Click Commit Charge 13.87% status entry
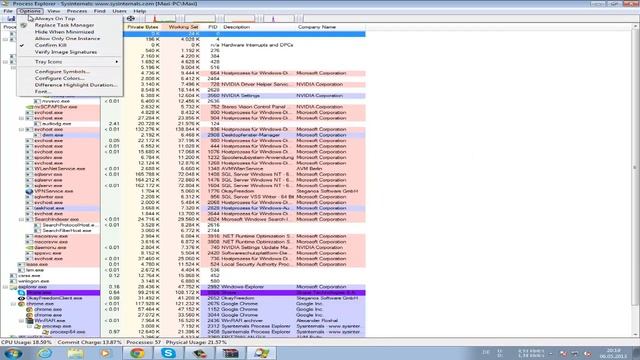640x360 pixels. click(89, 342)
